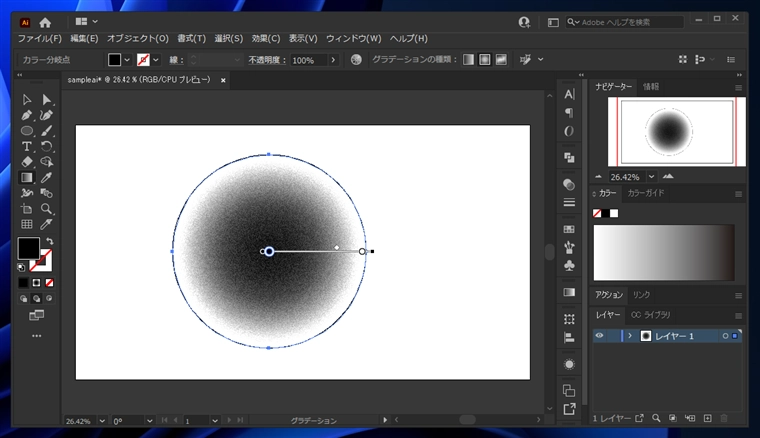Select the Eraser tool
This screenshot has width=760, height=438.
click(27, 162)
